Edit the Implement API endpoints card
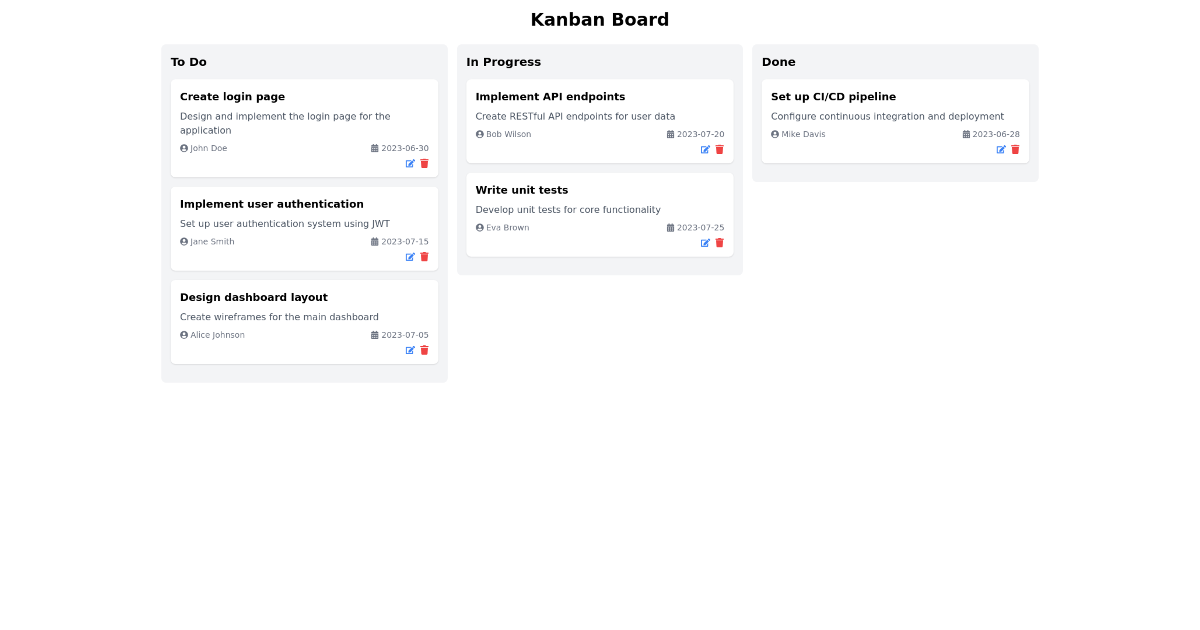 [705, 149]
